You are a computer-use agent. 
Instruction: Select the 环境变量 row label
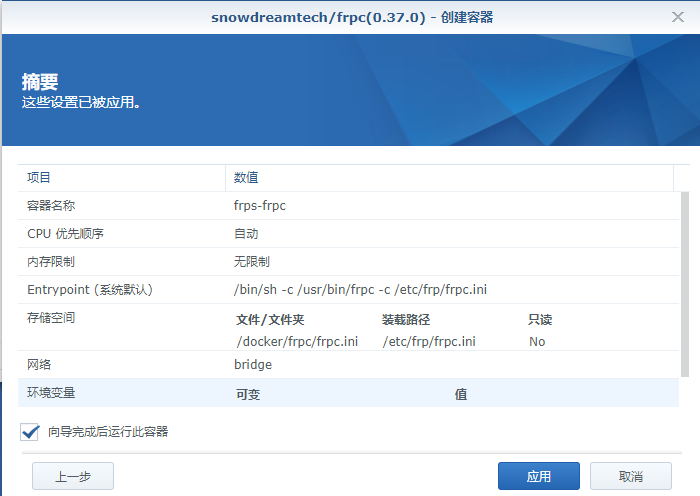(51, 393)
